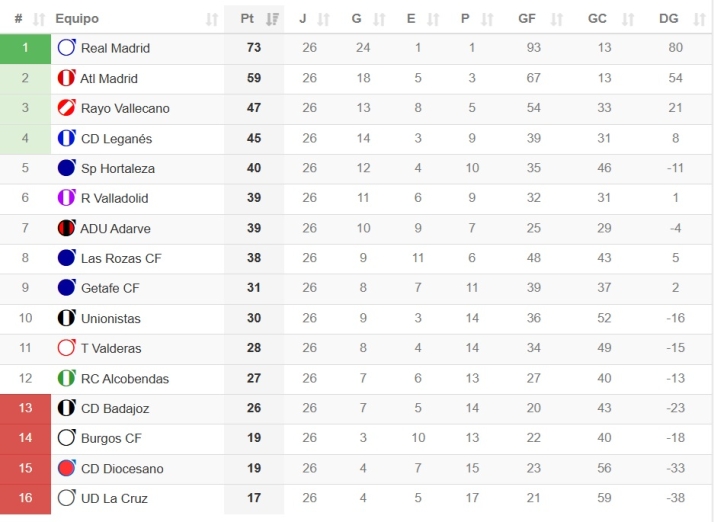Sort by GF goals-for column arrows

(x=556, y=19)
